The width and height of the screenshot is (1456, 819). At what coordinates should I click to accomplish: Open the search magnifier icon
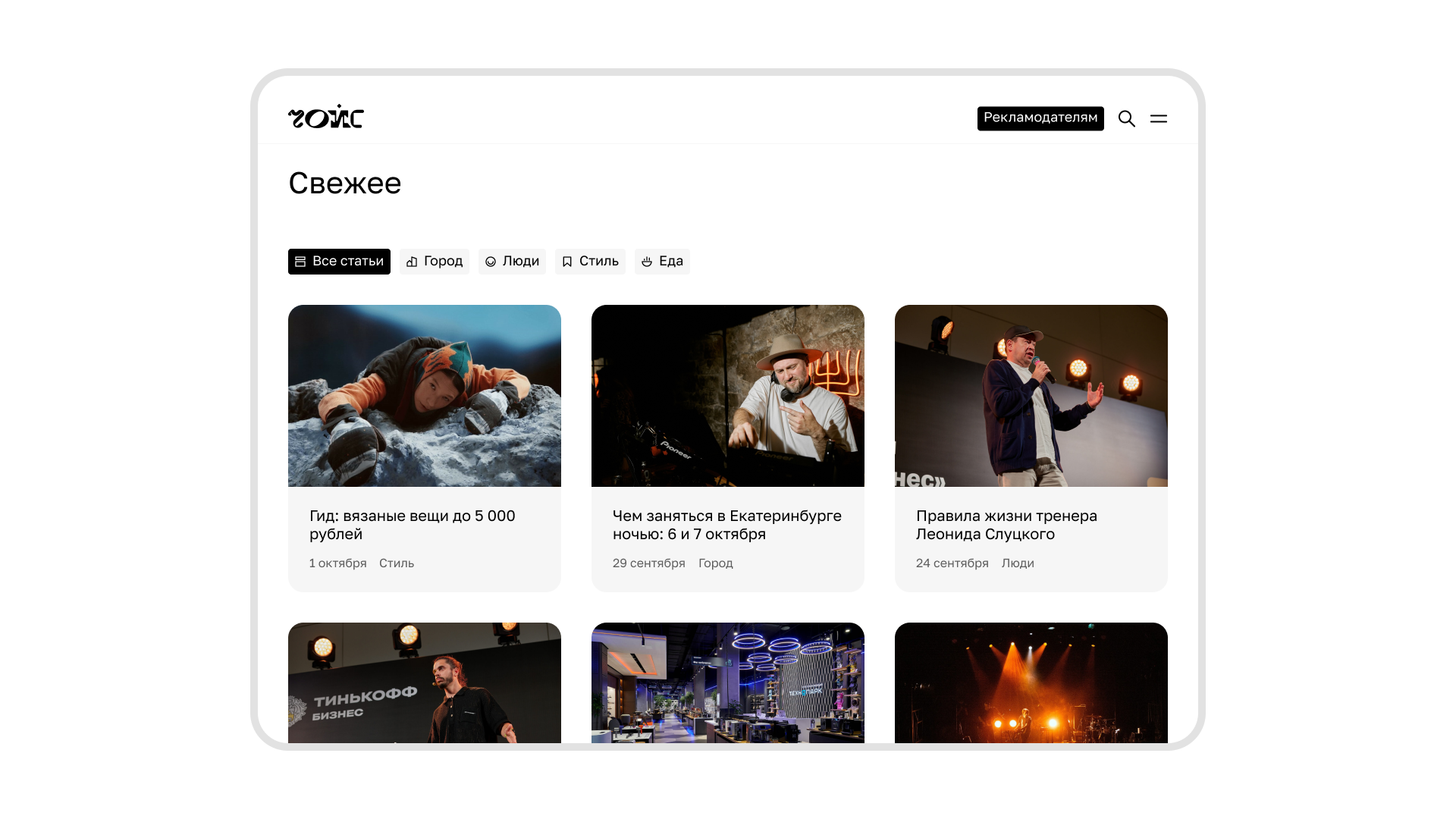1126,119
